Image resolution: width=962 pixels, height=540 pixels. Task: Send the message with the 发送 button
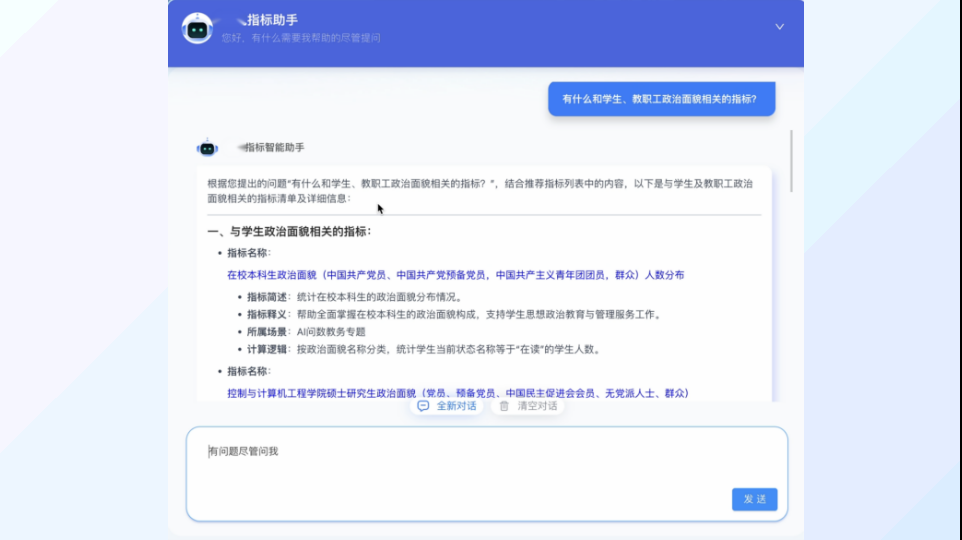pyautogui.click(x=754, y=500)
